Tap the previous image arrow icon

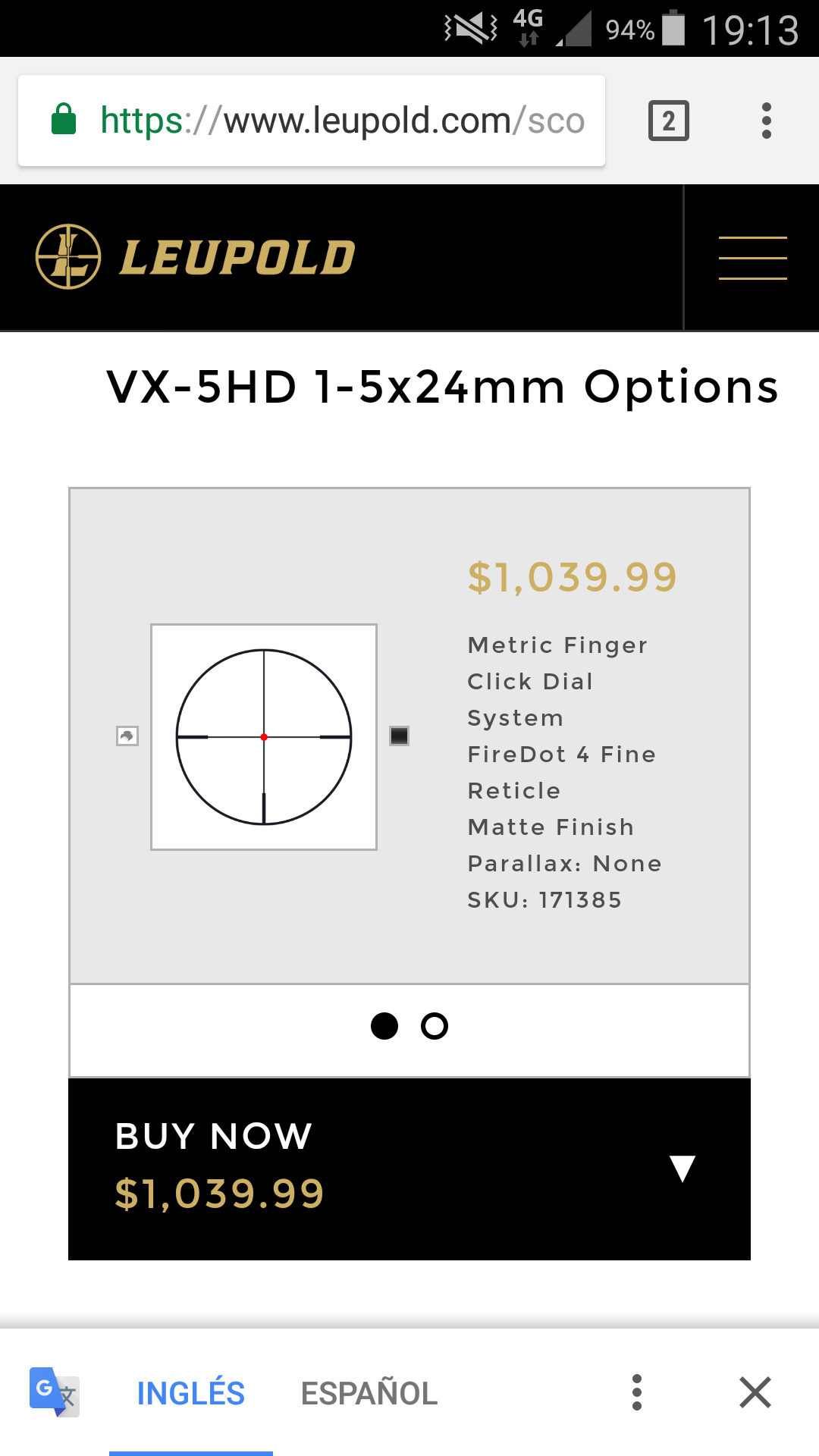click(x=127, y=736)
